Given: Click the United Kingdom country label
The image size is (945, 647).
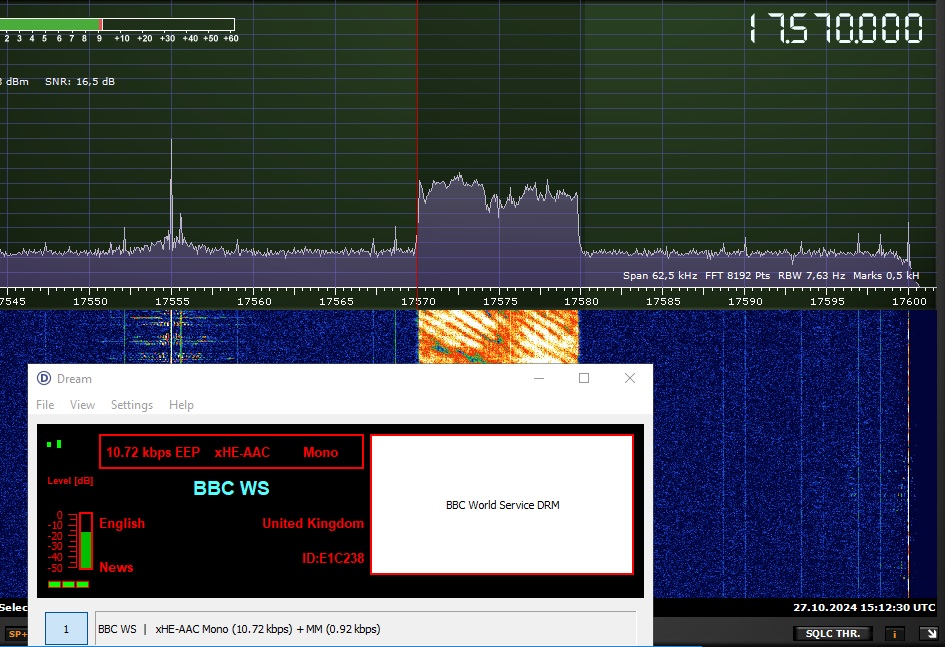Looking at the screenshot, I should coord(313,523).
